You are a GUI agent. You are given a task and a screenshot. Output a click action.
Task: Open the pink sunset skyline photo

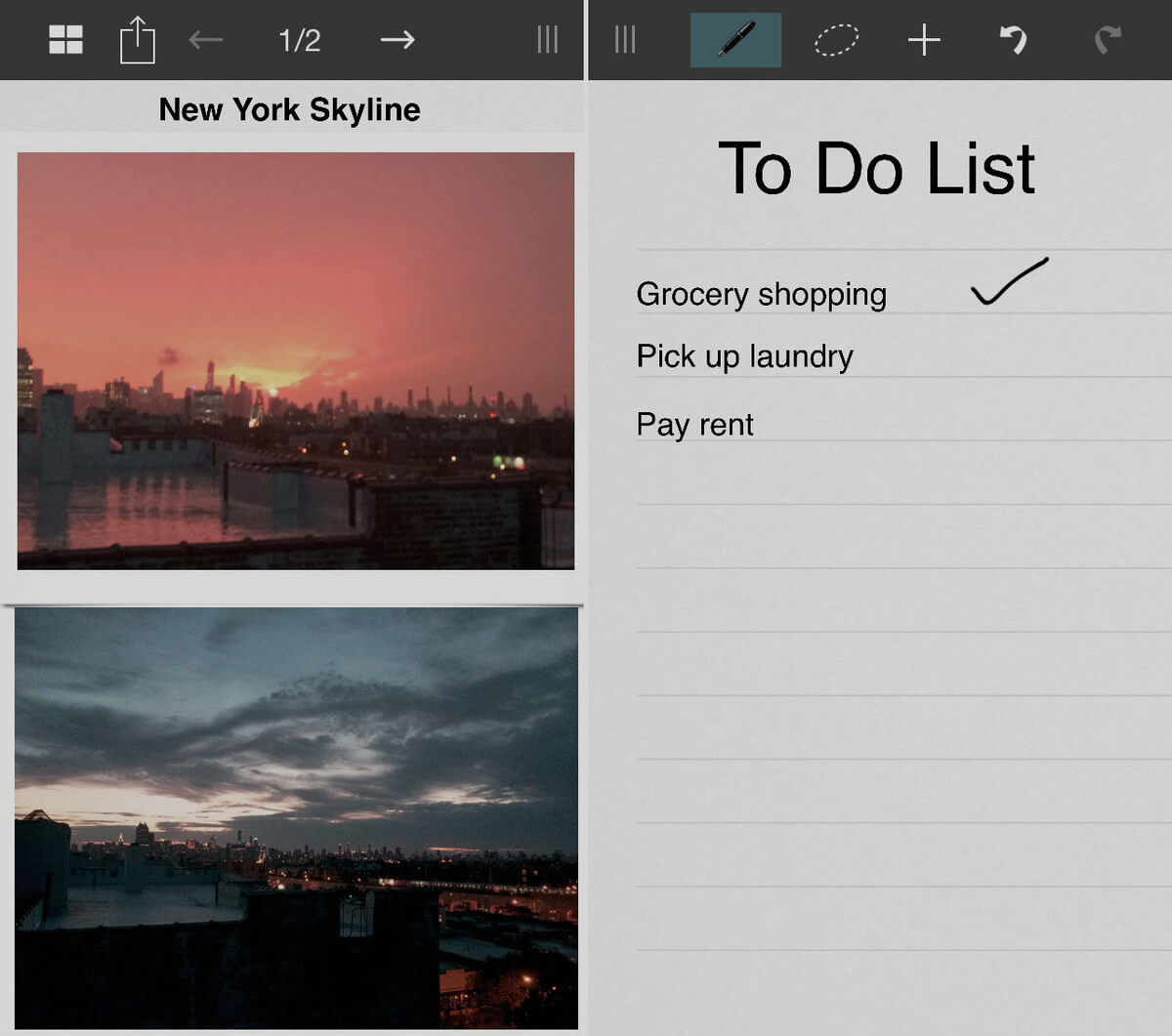point(295,360)
